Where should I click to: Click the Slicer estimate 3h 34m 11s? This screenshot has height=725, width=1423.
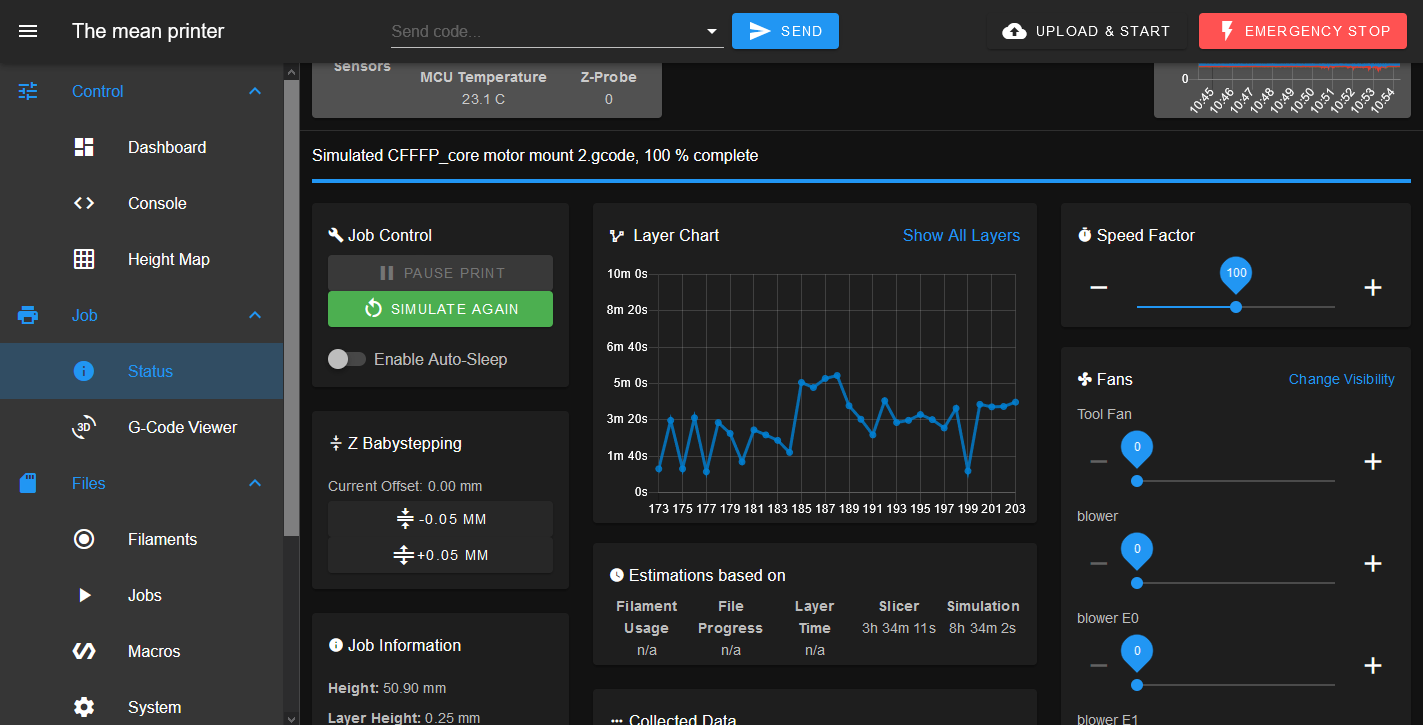899,628
